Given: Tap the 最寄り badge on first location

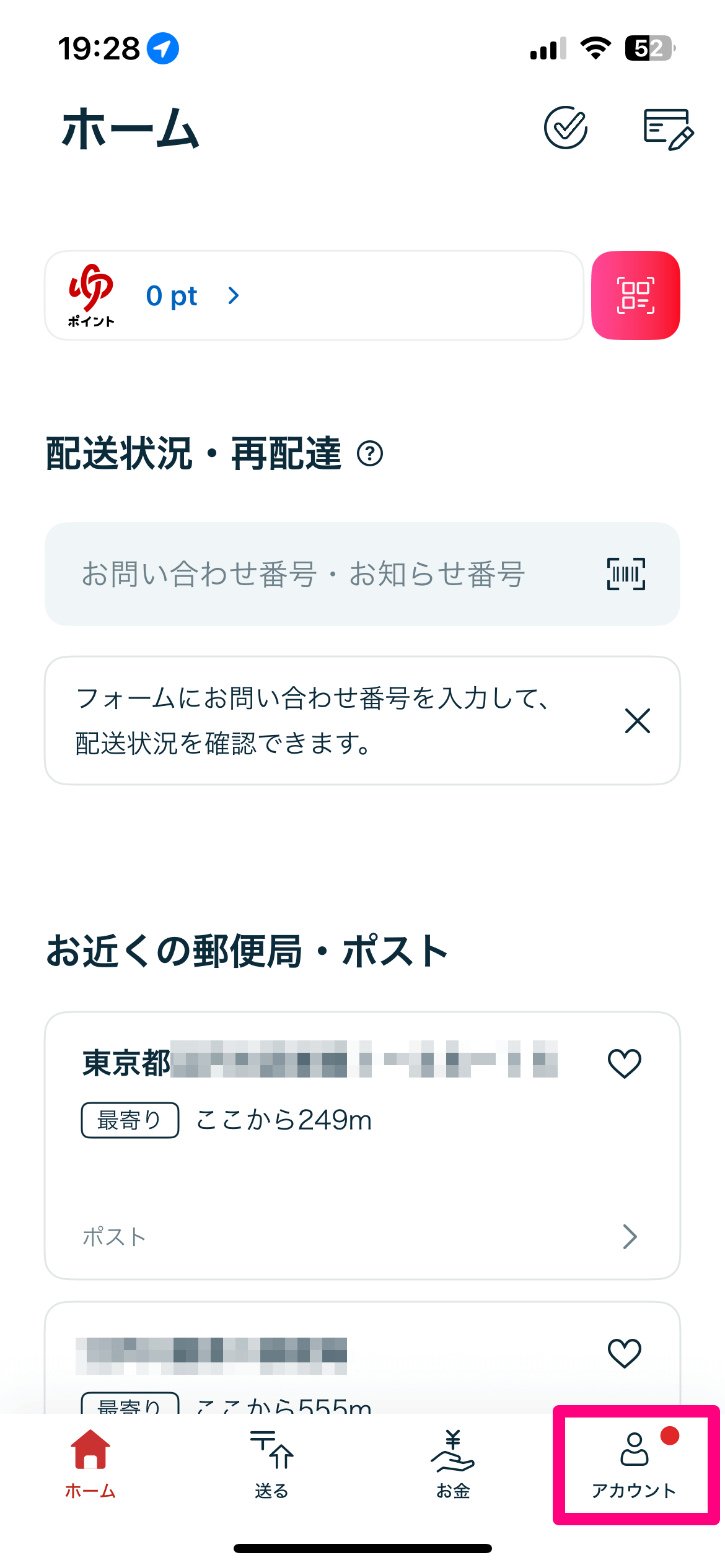Looking at the screenshot, I should click(130, 1120).
